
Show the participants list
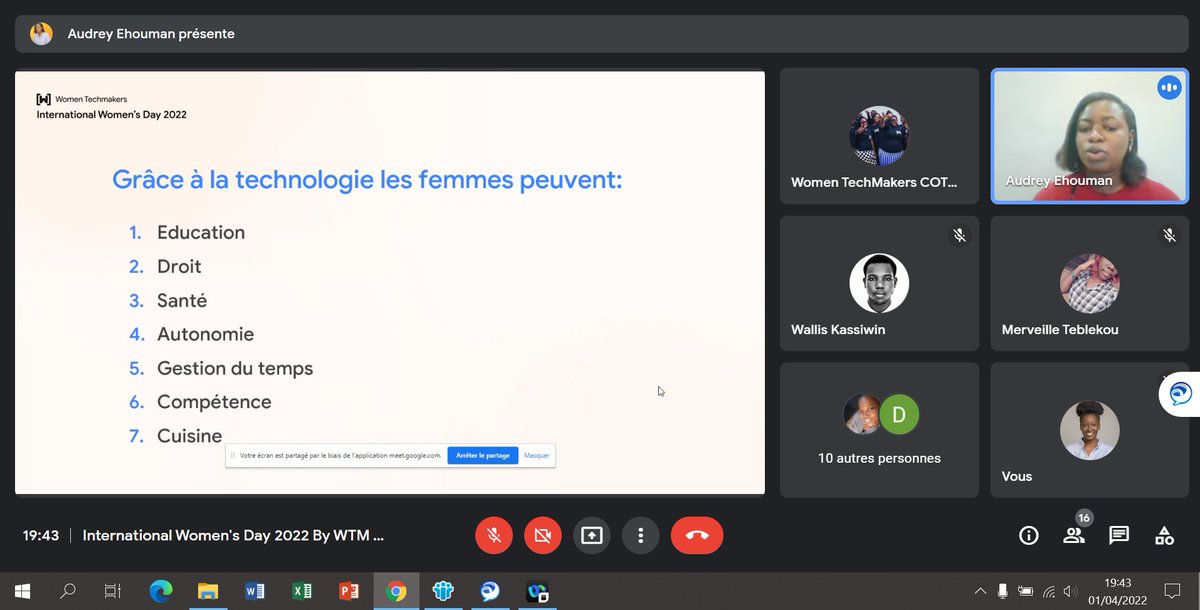[1073, 535]
